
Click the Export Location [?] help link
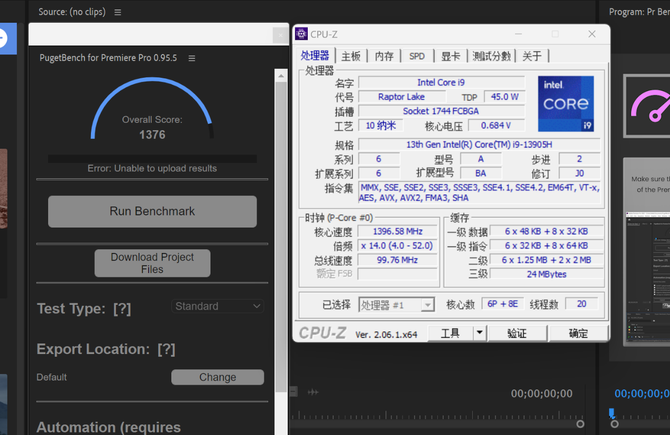click(166, 350)
